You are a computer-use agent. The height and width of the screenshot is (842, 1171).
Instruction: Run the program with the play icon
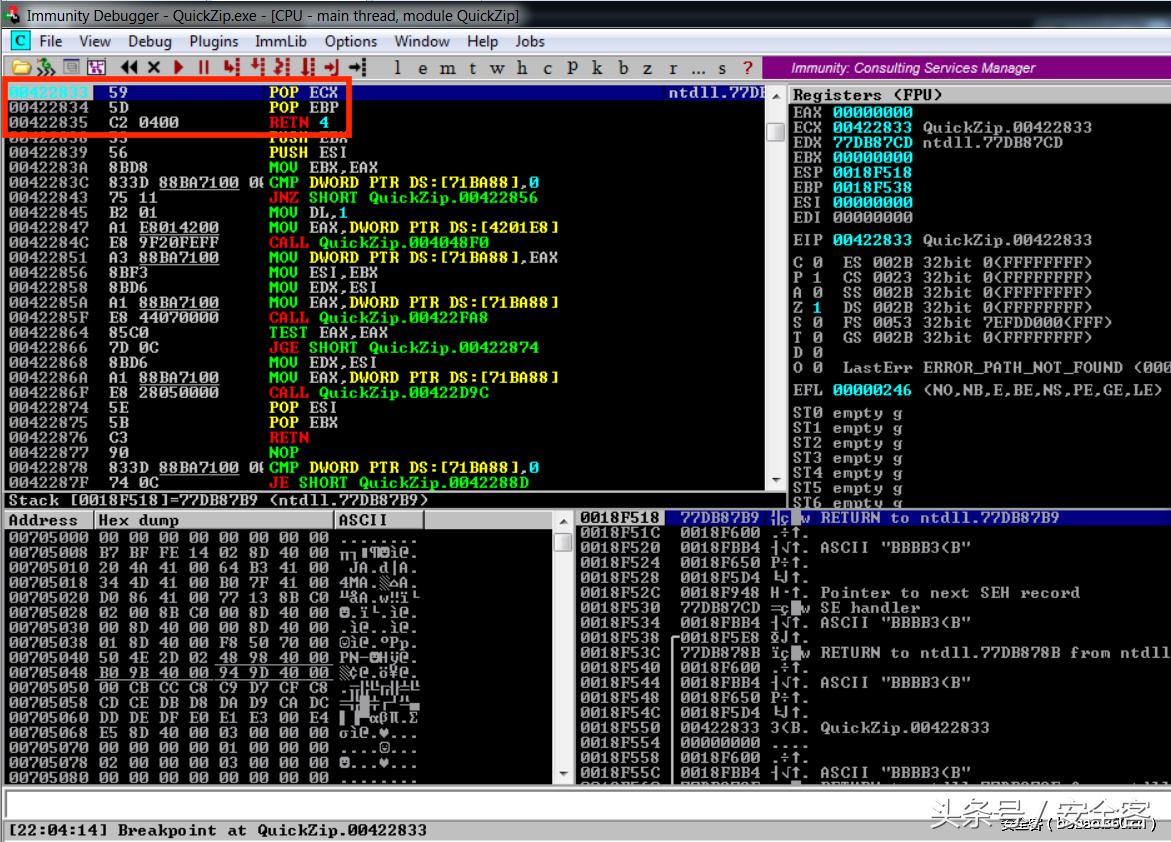[177, 67]
